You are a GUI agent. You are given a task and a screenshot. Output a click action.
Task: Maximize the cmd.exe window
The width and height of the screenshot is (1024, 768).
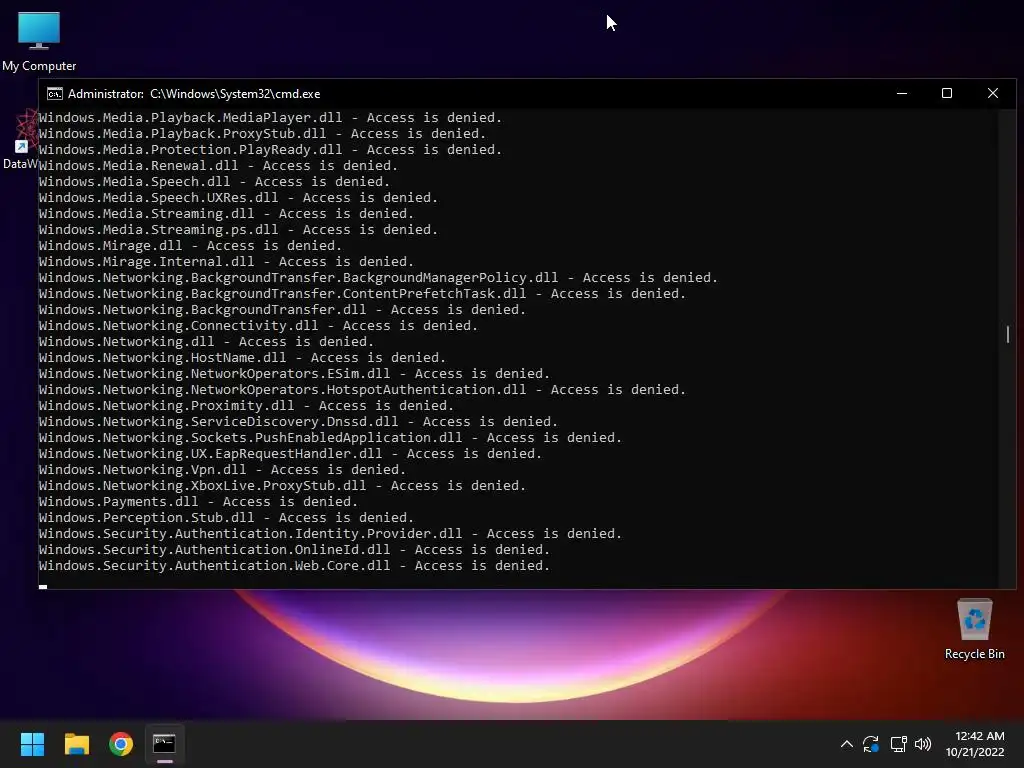click(x=947, y=93)
